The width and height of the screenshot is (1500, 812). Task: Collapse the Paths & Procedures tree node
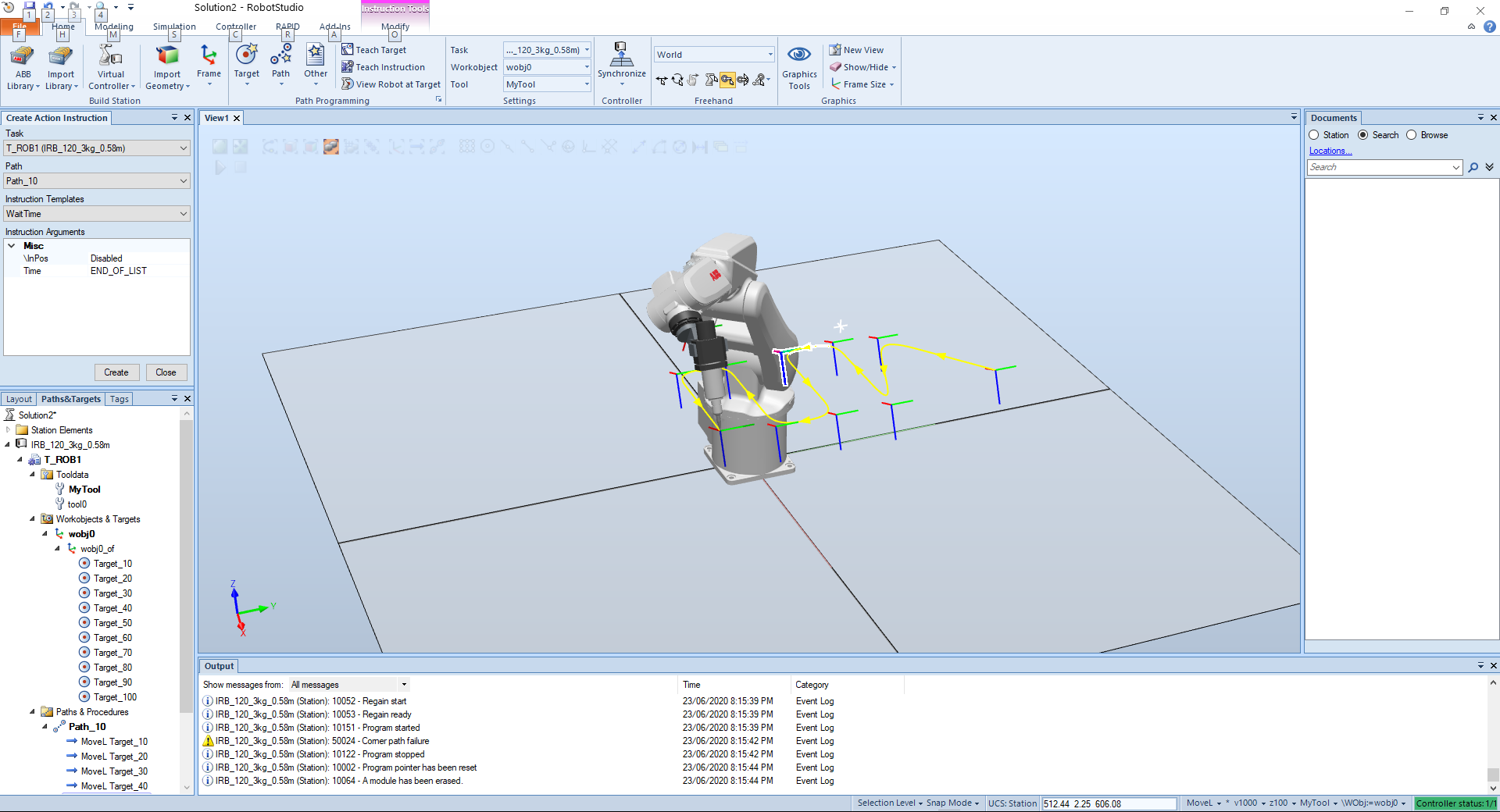pyautogui.click(x=33, y=712)
